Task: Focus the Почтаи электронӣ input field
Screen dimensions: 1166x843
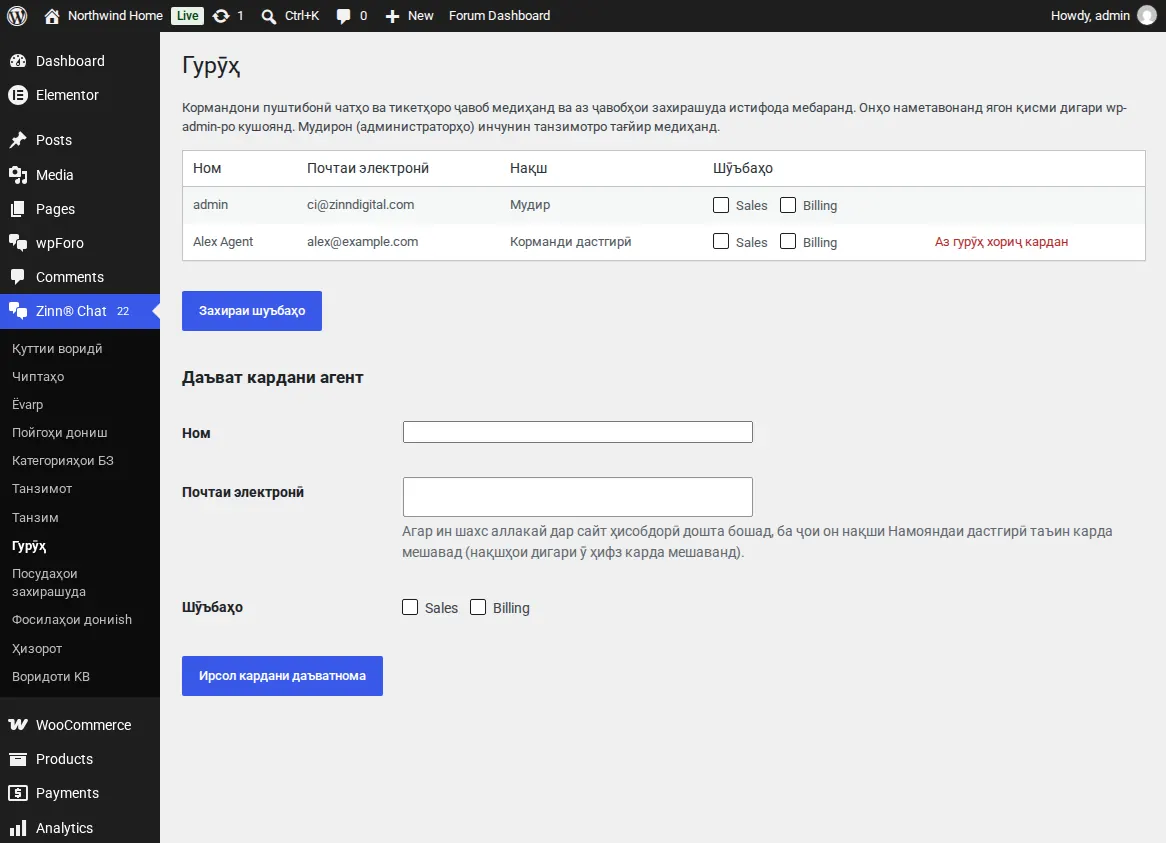Action: pyautogui.click(x=578, y=497)
